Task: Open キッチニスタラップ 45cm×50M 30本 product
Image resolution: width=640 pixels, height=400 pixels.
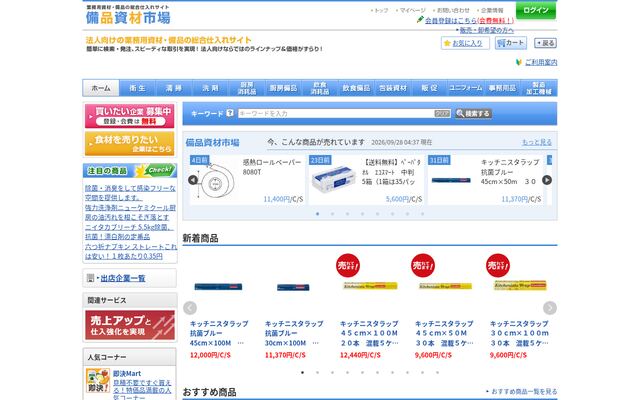Action: pyautogui.click(x=444, y=333)
